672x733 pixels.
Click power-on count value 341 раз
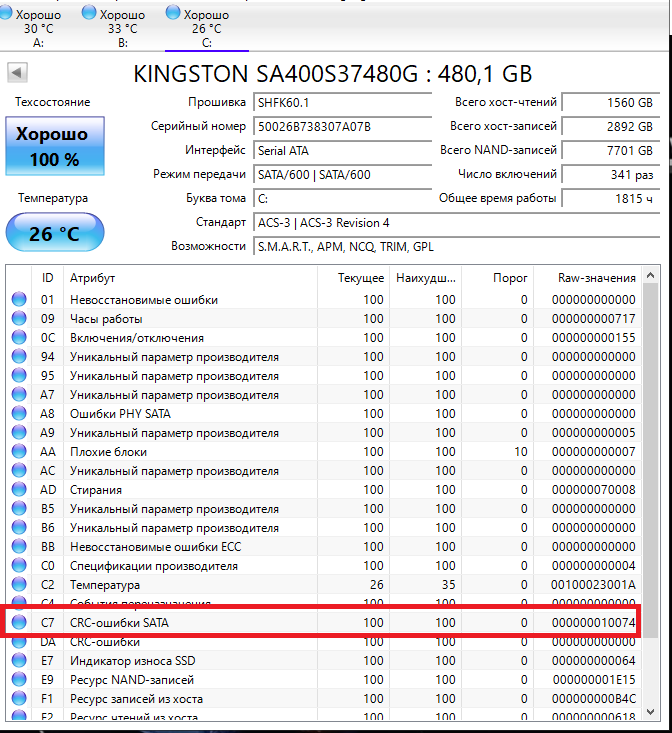click(611, 174)
